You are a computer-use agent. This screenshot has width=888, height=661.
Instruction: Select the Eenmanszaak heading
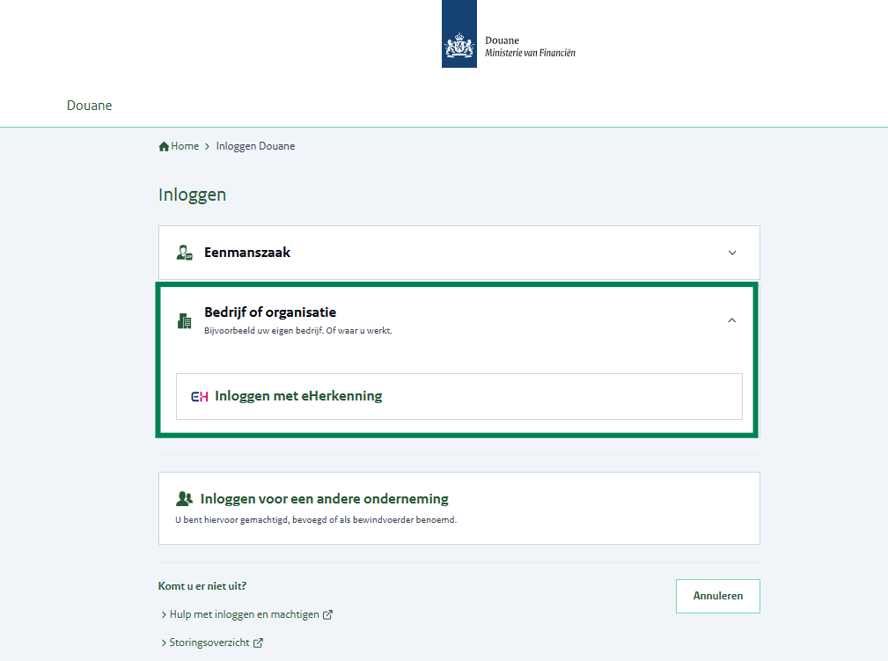(247, 253)
